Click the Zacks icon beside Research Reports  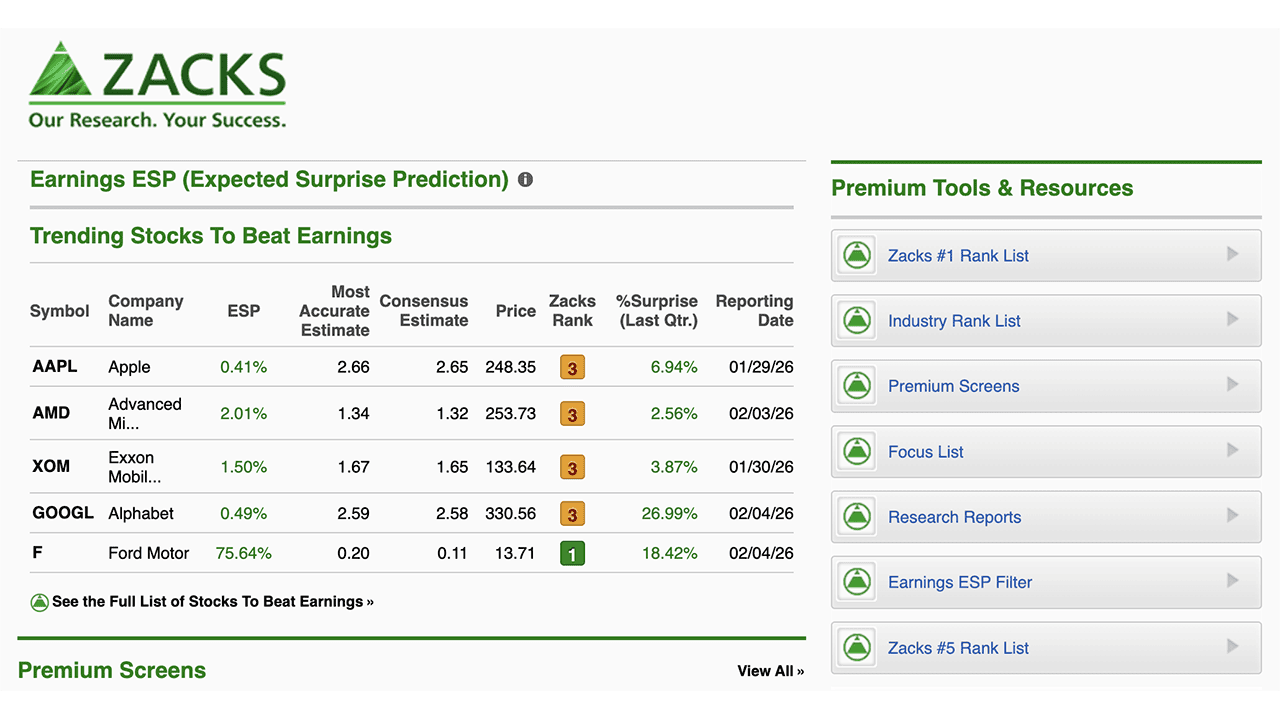[x=857, y=516]
